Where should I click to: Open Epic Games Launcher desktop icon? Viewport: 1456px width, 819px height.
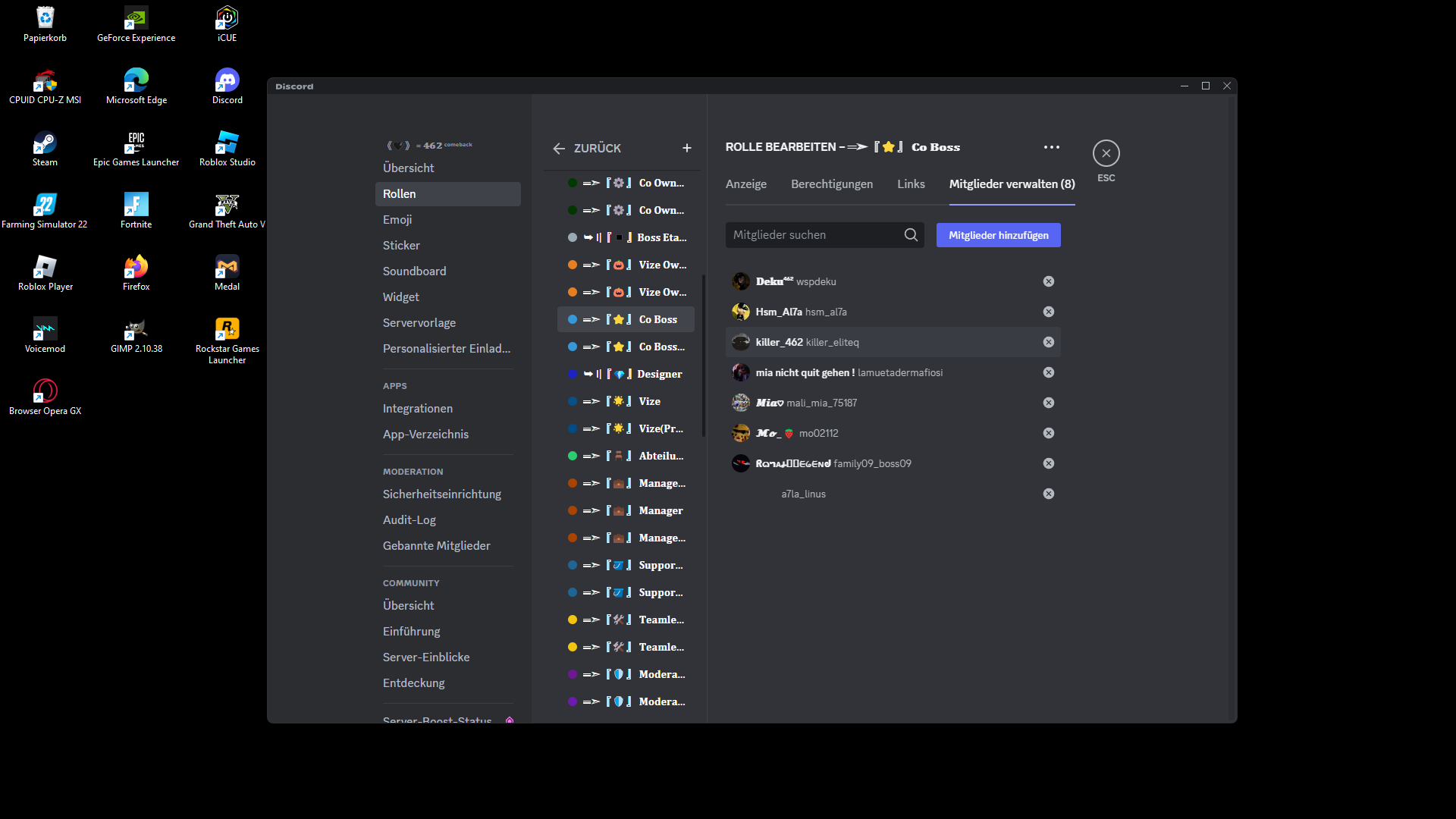coord(136,148)
